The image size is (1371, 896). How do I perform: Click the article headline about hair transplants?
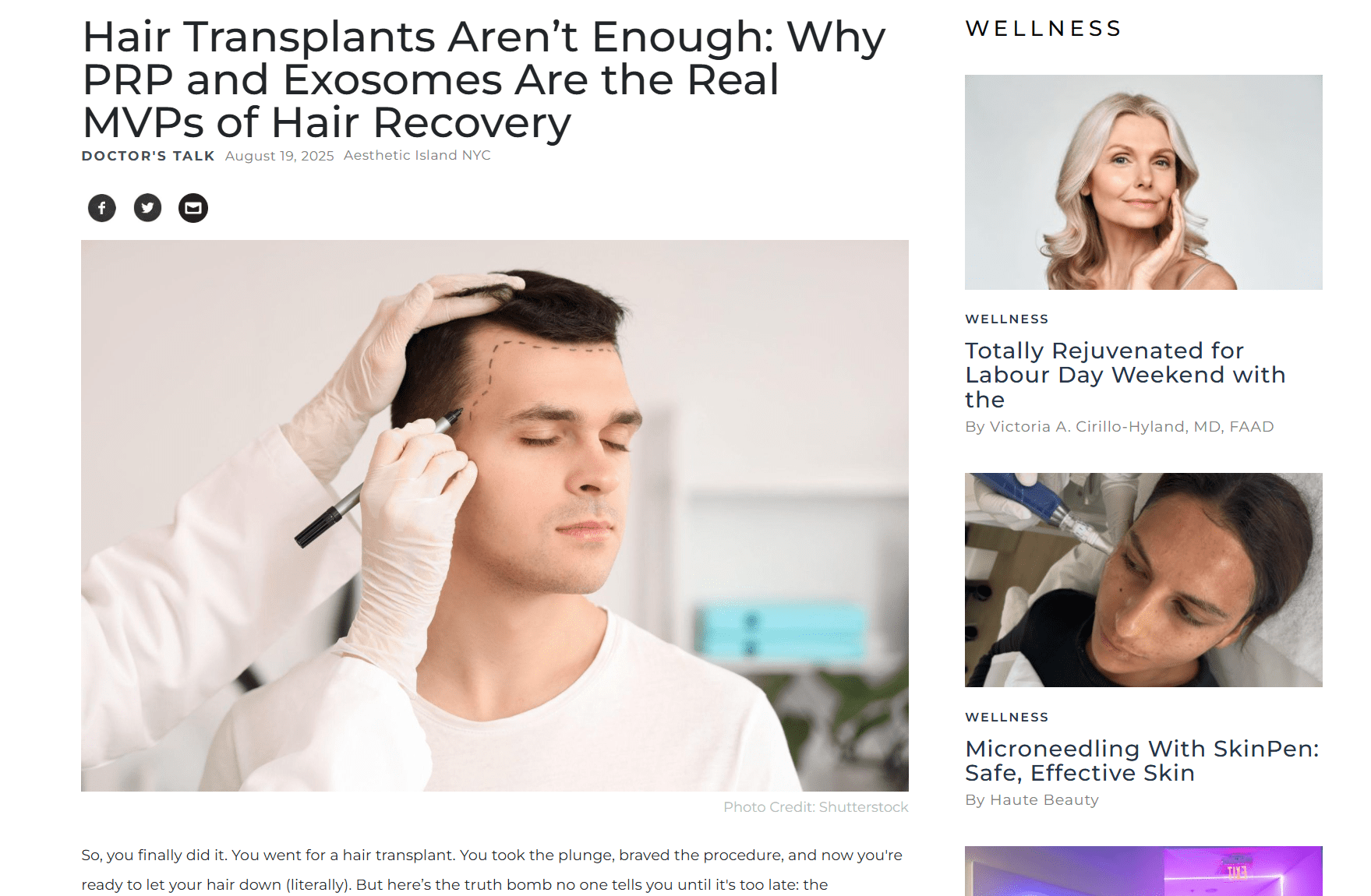click(x=483, y=79)
